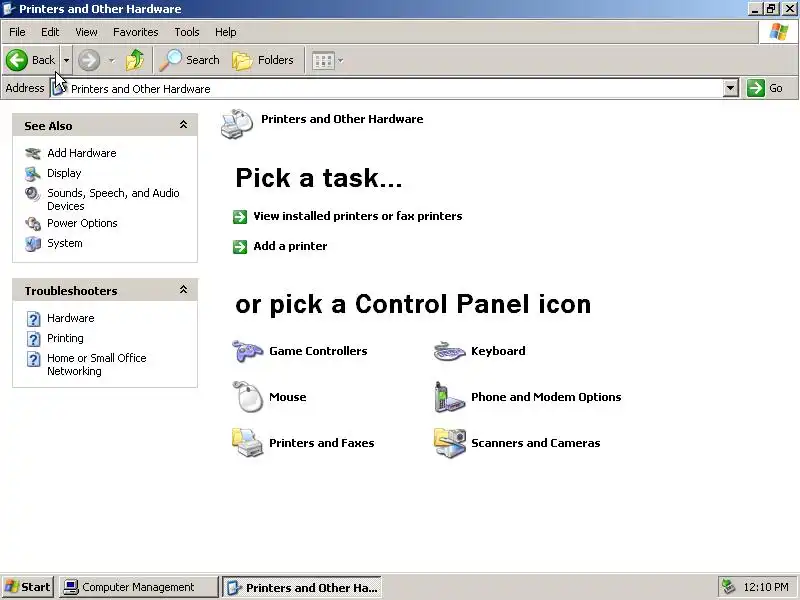Screen dimensions: 800x600
Task: Click the window title bar system icon
Action: tap(9, 9)
